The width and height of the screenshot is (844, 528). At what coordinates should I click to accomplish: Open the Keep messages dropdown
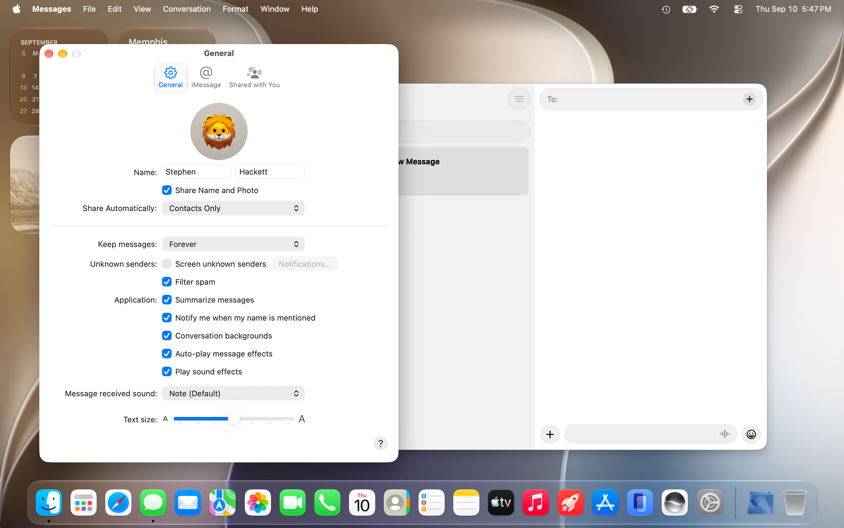pos(233,244)
